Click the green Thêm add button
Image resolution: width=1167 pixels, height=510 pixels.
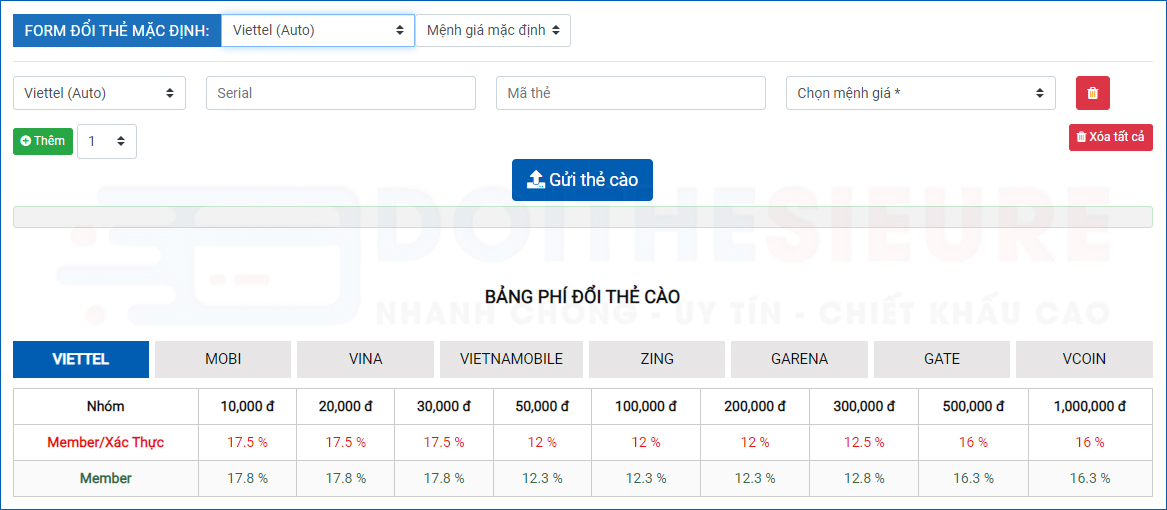(43, 141)
